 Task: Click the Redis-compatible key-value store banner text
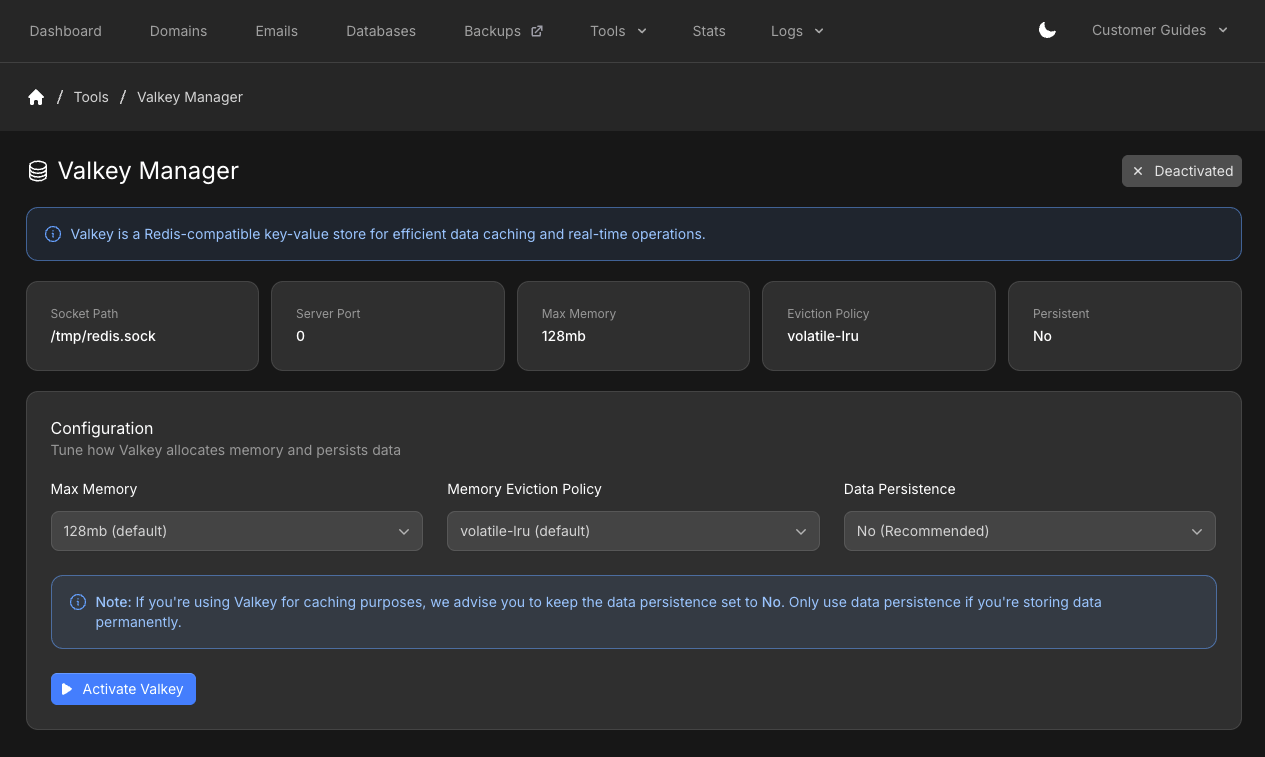(x=388, y=234)
